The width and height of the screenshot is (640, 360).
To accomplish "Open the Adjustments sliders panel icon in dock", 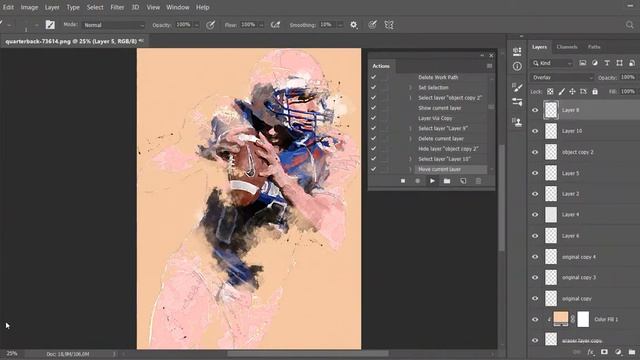I will tap(517, 102).
